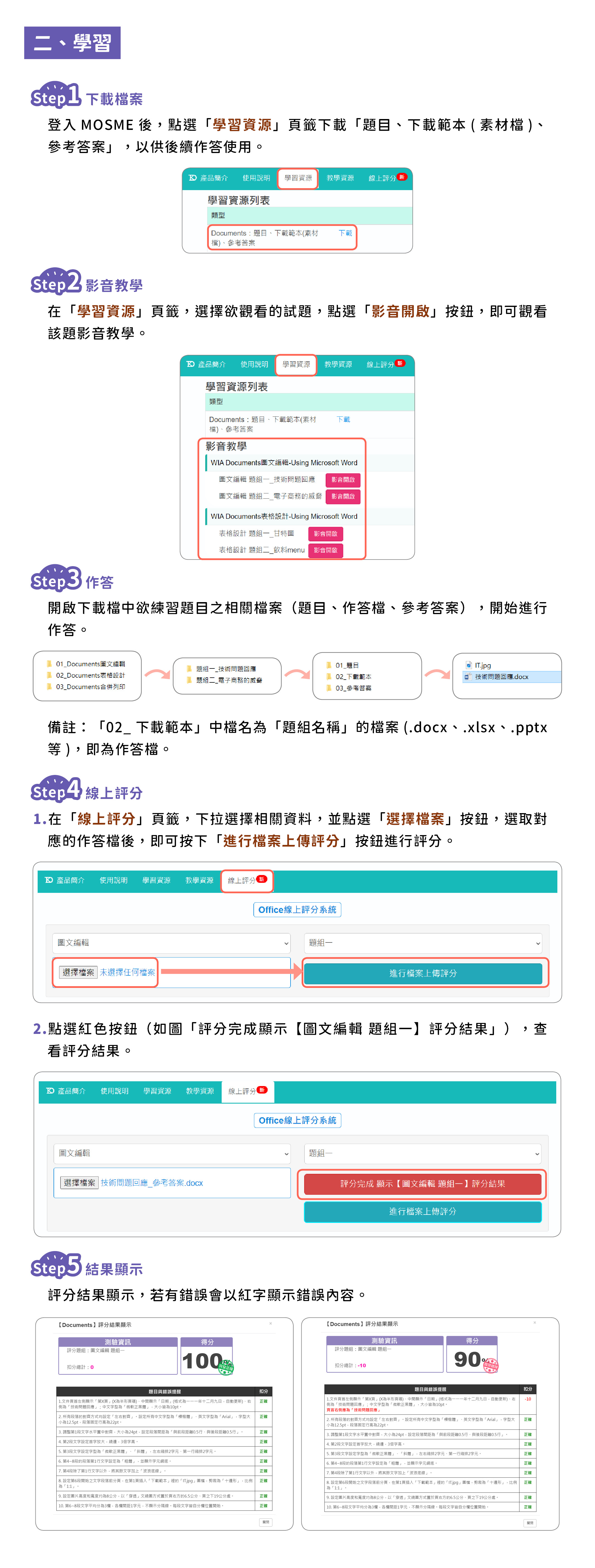
Task: Click the IT.jpg image file icon
Action: [468, 665]
